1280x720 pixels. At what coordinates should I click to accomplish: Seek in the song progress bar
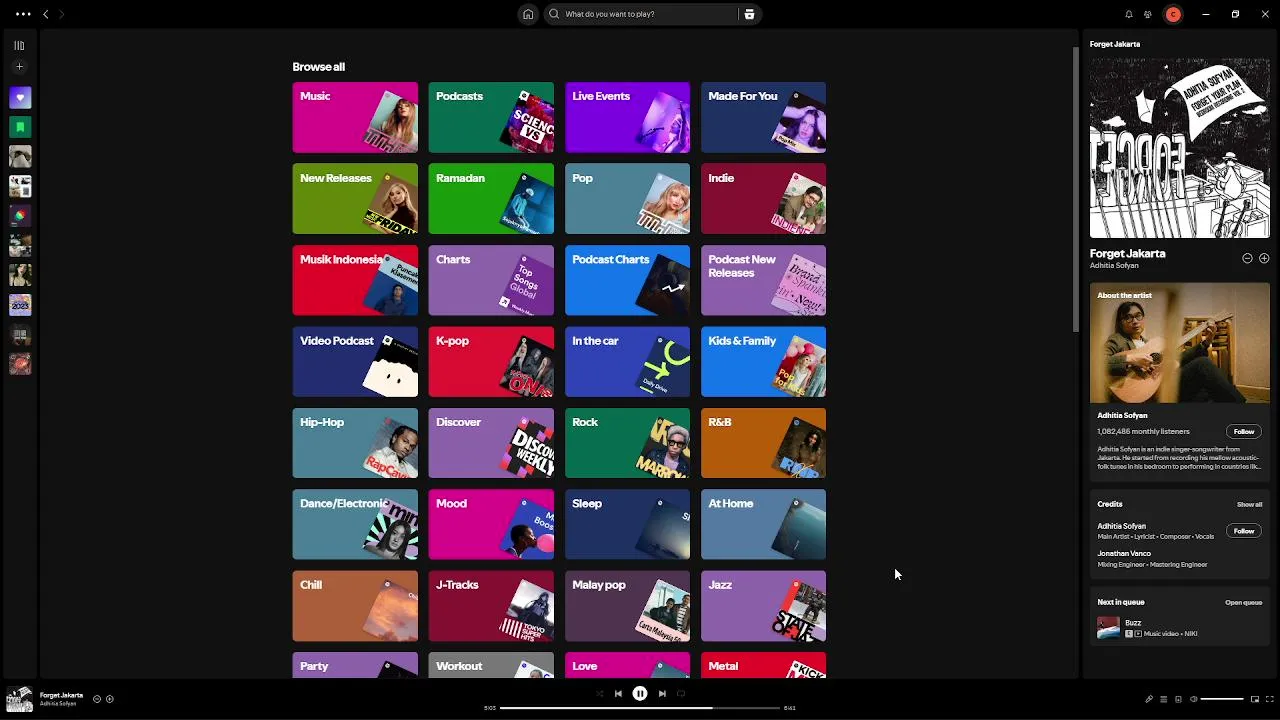point(640,708)
